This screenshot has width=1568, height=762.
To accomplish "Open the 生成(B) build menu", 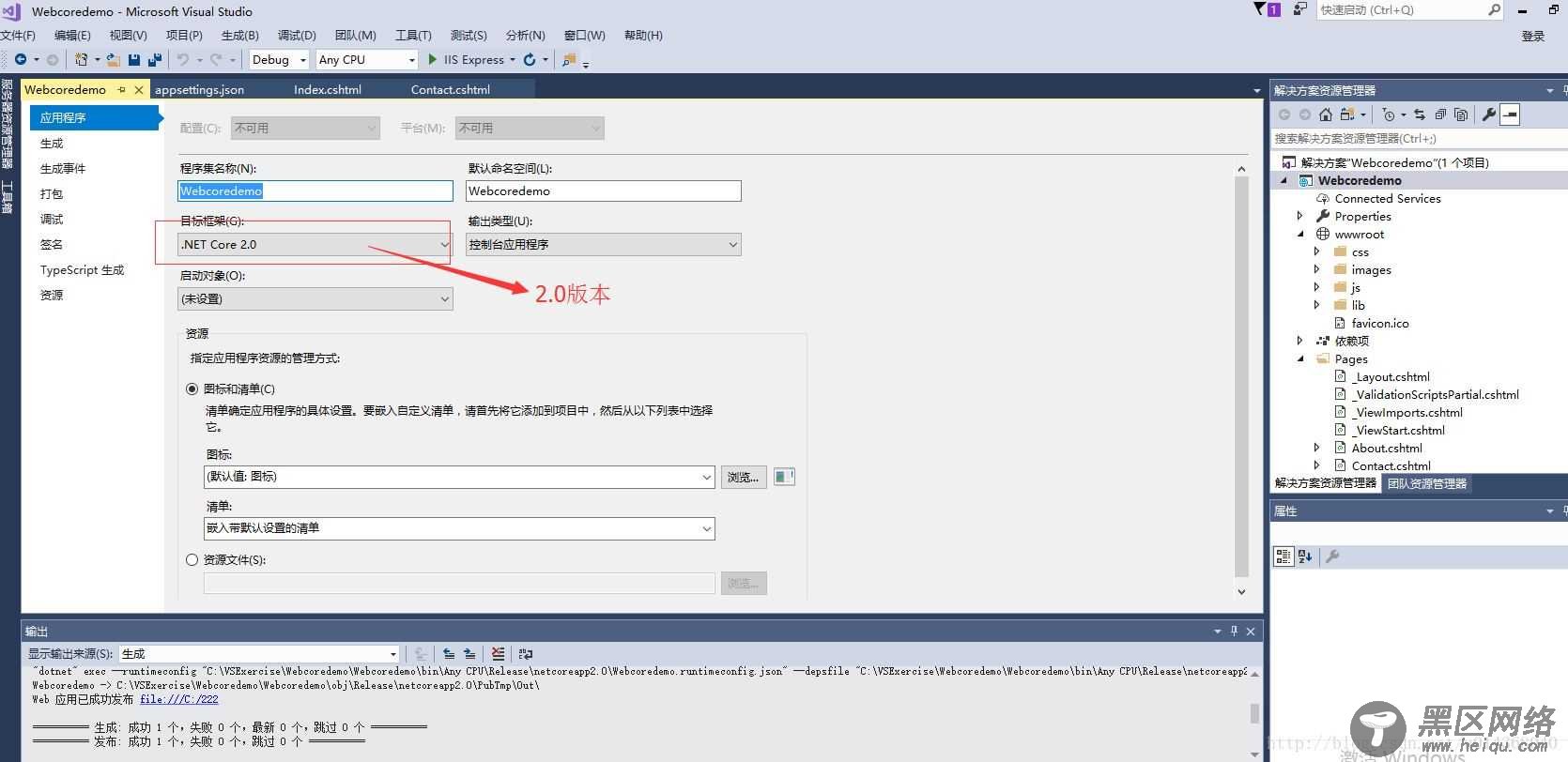I will pos(240,36).
